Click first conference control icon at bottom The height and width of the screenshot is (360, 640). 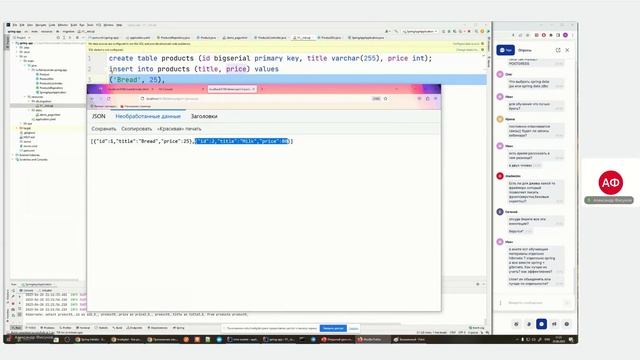(516, 324)
